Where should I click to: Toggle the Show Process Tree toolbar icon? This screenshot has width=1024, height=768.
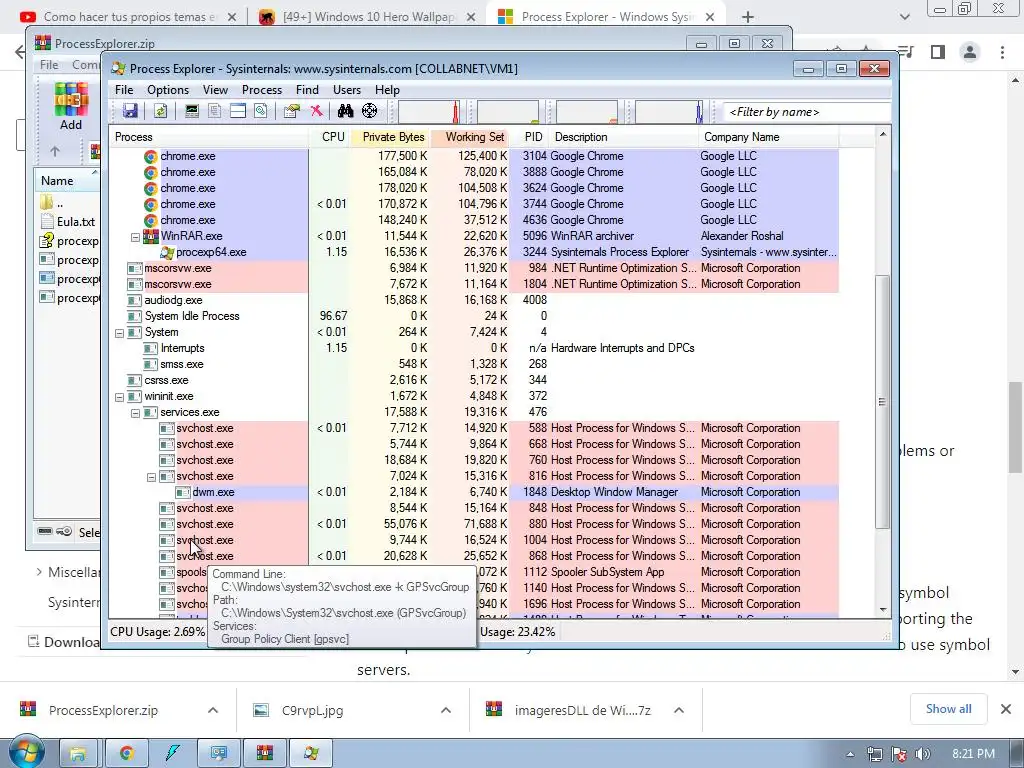214,111
